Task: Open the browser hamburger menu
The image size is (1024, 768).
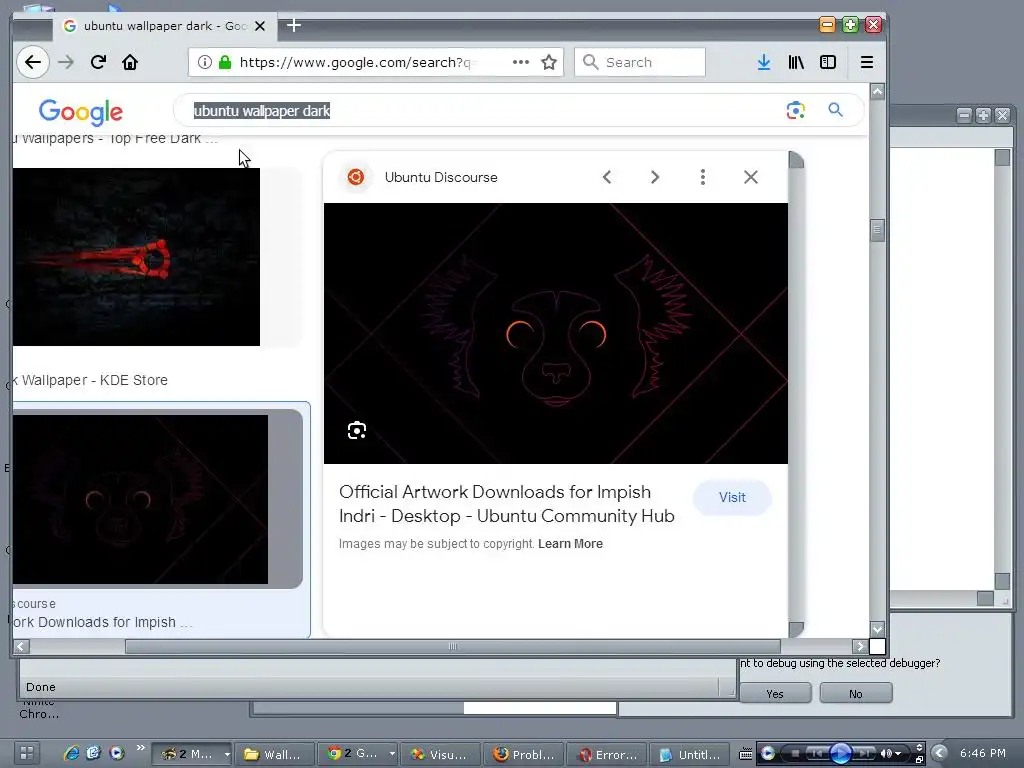Action: point(867,62)
